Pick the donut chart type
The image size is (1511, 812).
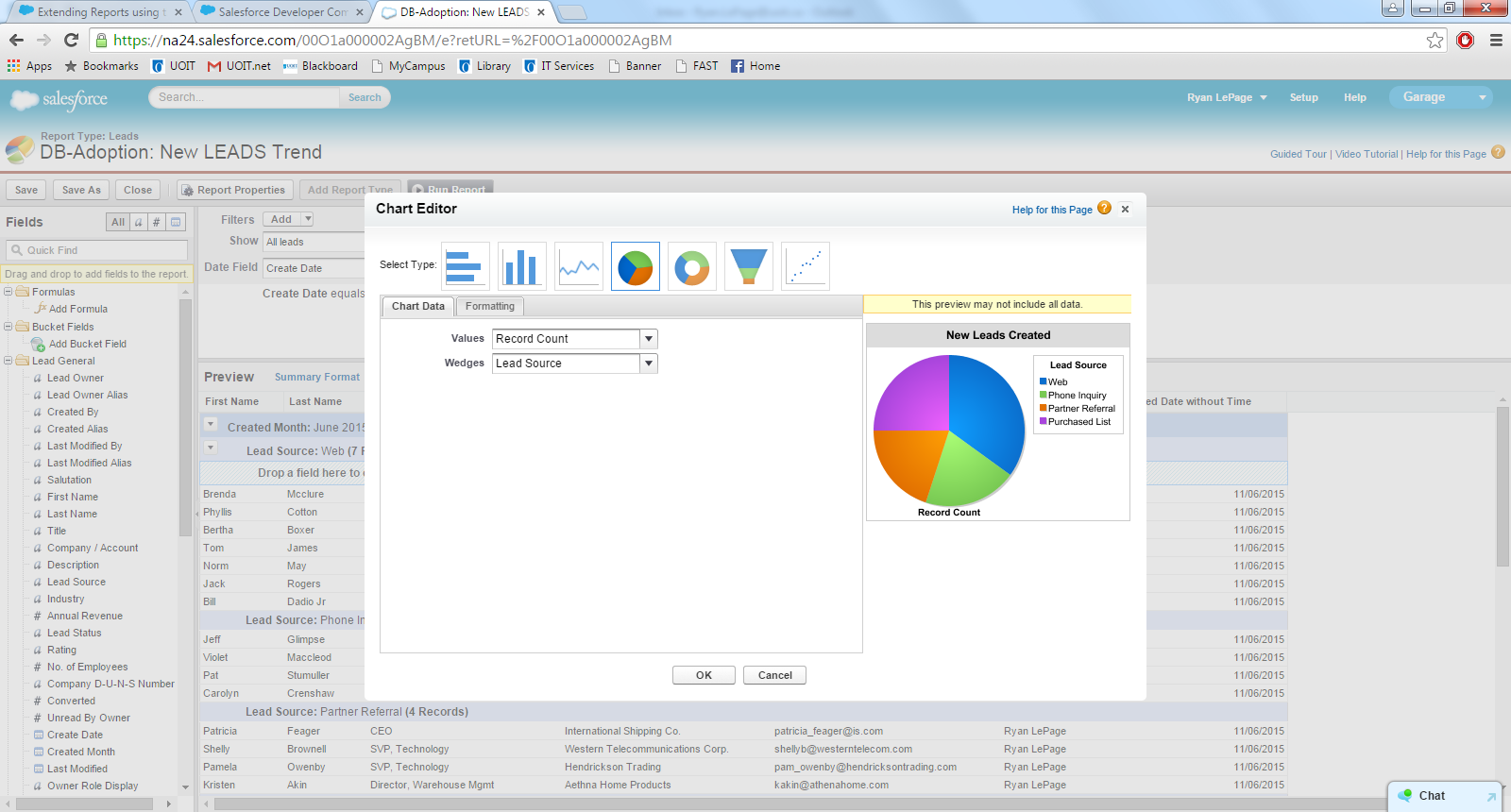coord(691,266)
